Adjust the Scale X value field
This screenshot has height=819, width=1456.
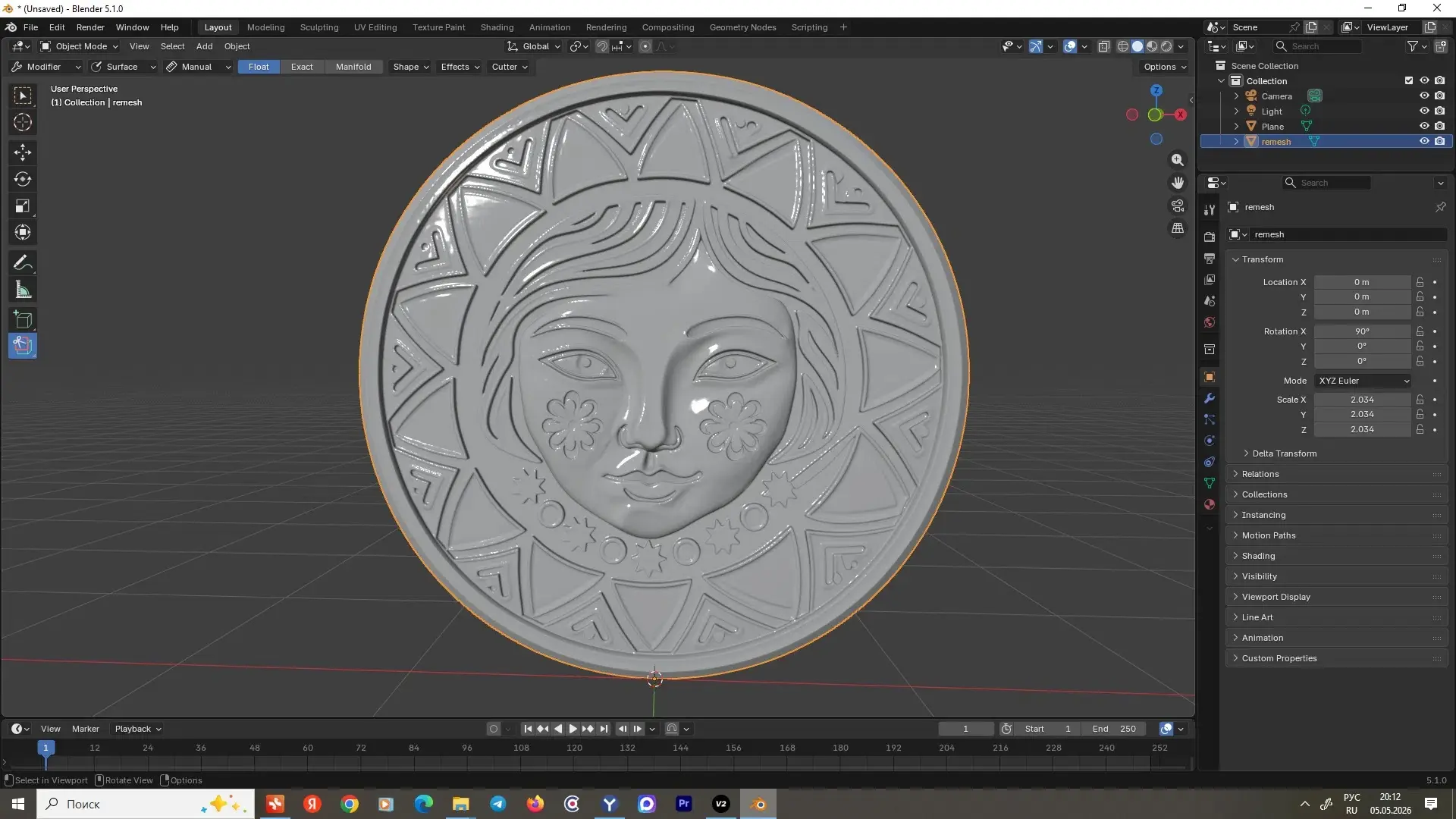click(x=1362, y=400)
